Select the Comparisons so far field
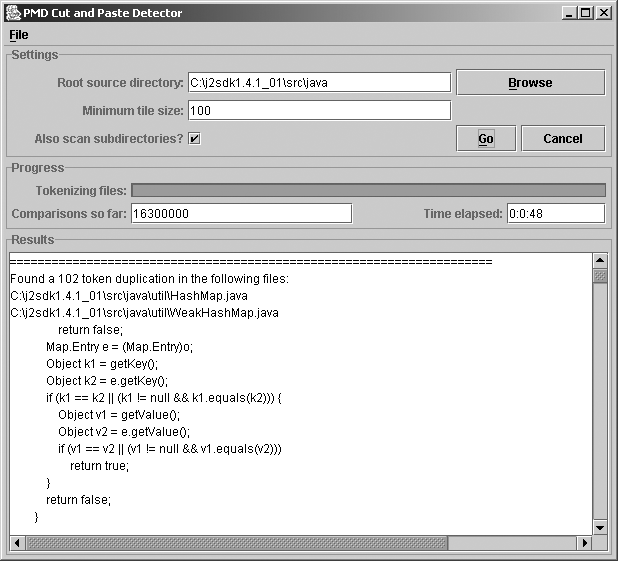 click(x=241, y=213)
